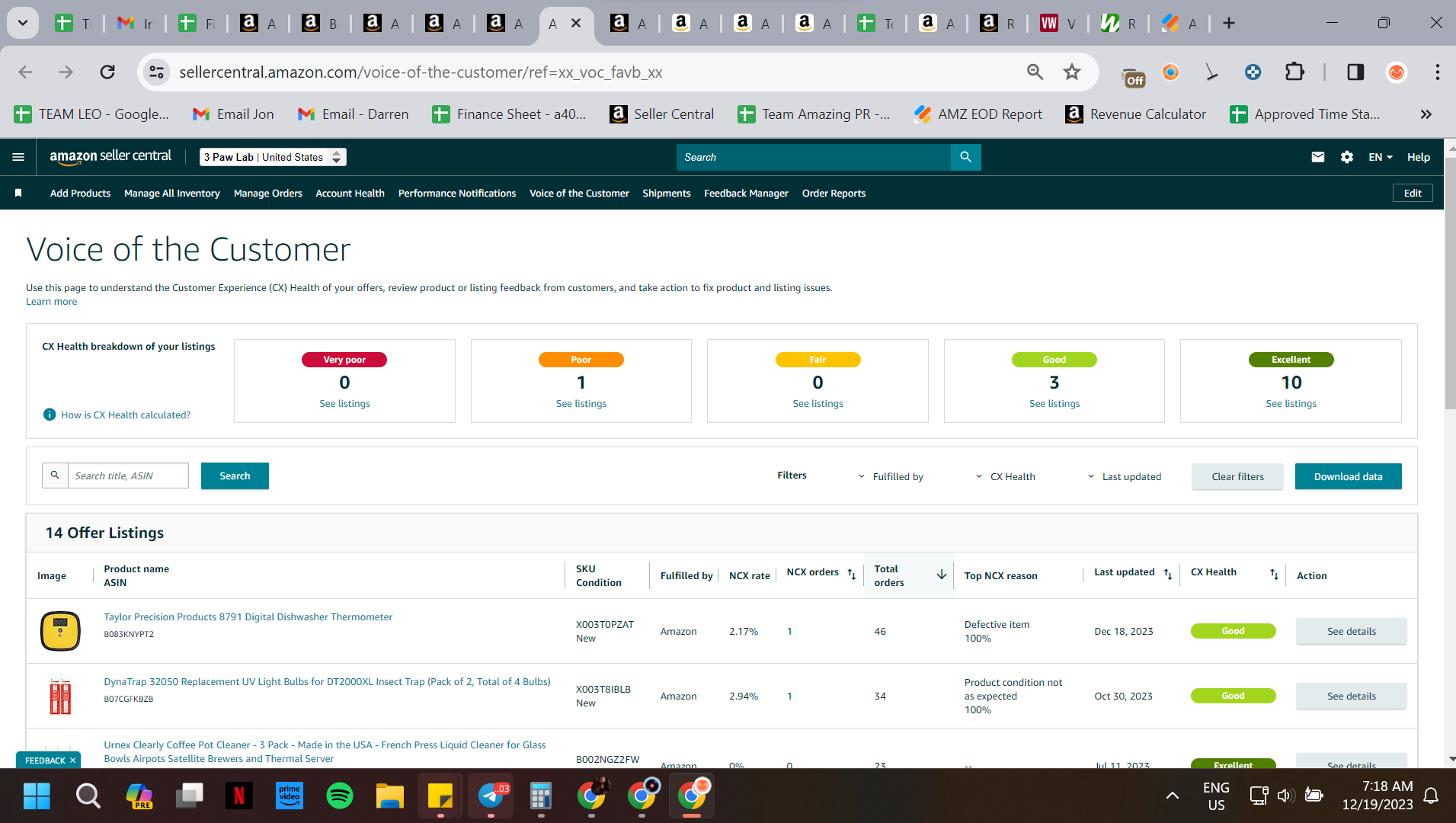Click the Very poor red status badge
The height and width of the screenshot is (823, 1456).
tap(344, 360)
